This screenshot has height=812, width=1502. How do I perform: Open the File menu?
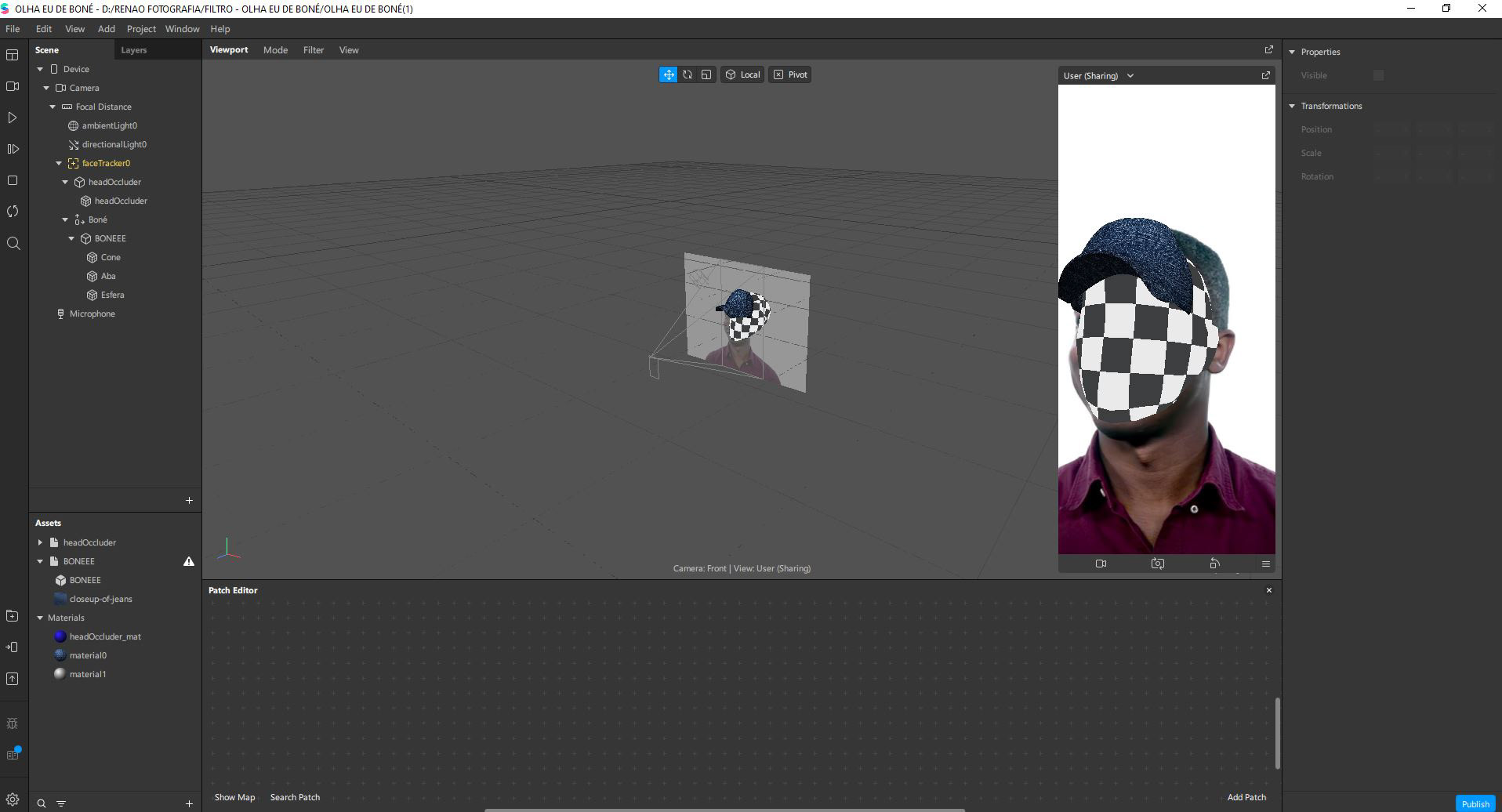pos(13,28)
